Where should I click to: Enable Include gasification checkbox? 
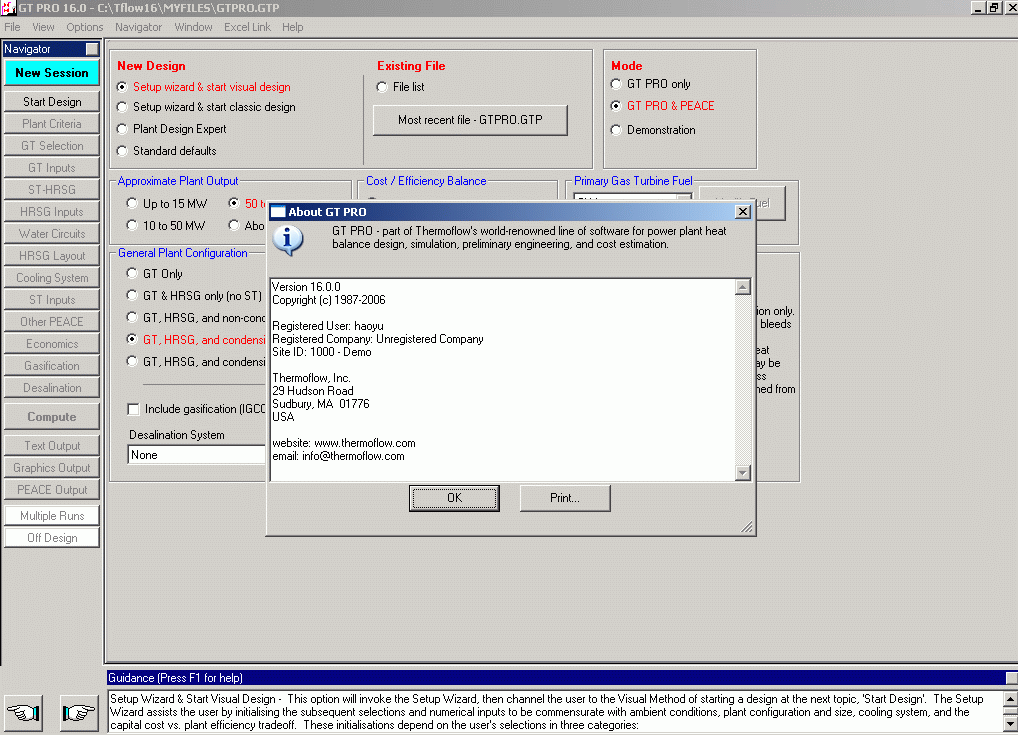(133, 409)
